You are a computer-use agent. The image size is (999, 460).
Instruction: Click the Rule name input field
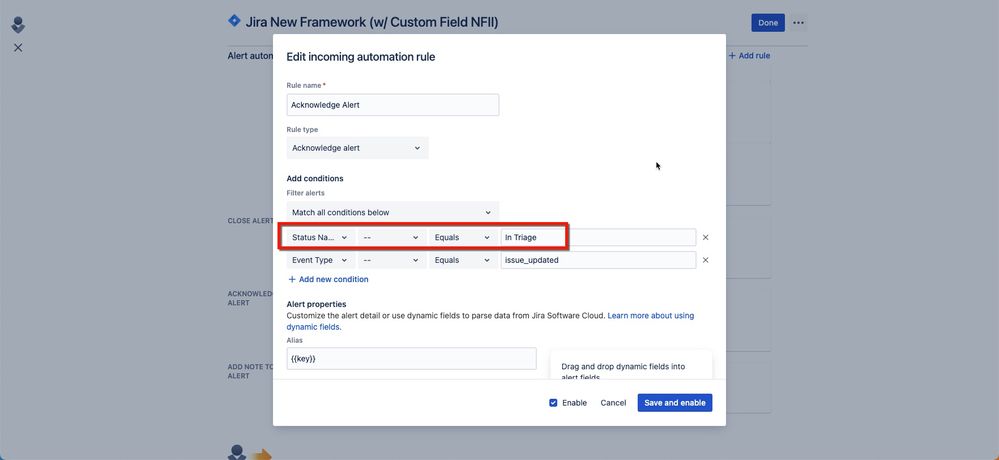coord(392,105)
